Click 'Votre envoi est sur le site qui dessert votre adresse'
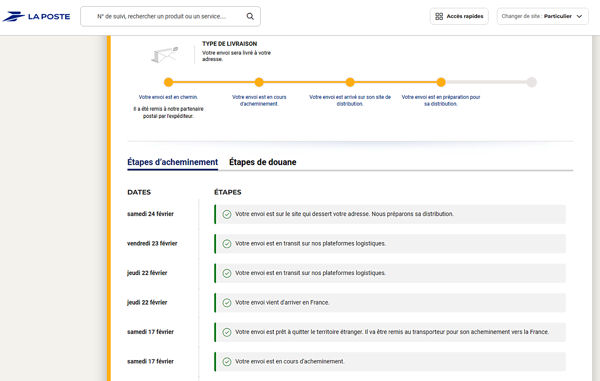 click(344, 214)
